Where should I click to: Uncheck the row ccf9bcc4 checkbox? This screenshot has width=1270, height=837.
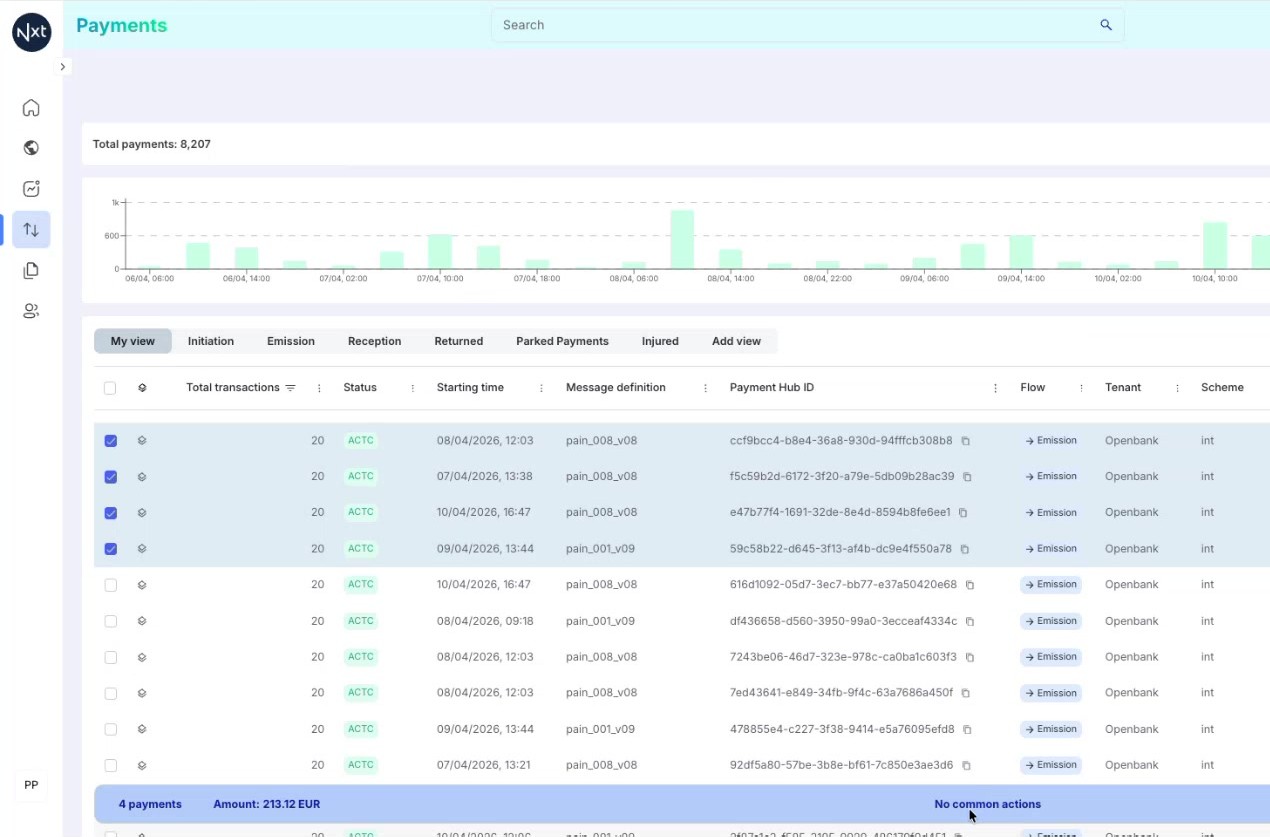111,441
